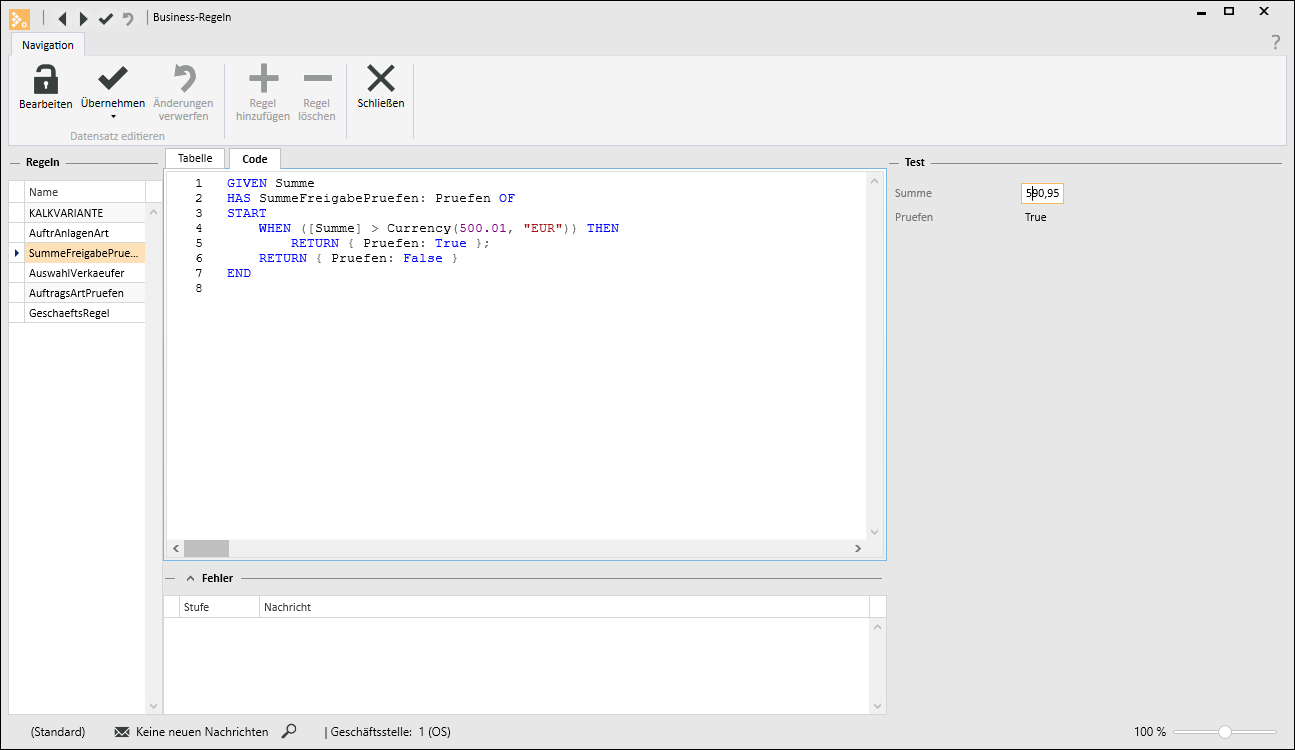The width and height of the screenshot is (1295, 750).
Task: Click code editor scroll down arrow
Action: [874, 532]
